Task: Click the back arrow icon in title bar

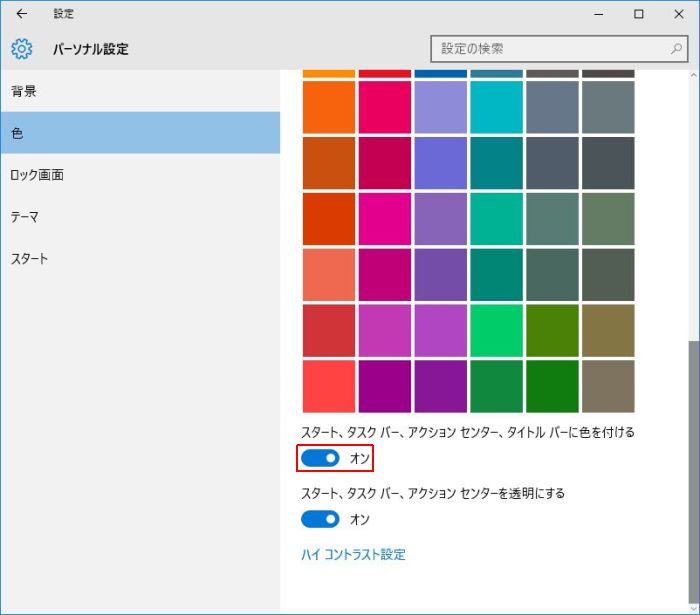Action: coord(22,14)
